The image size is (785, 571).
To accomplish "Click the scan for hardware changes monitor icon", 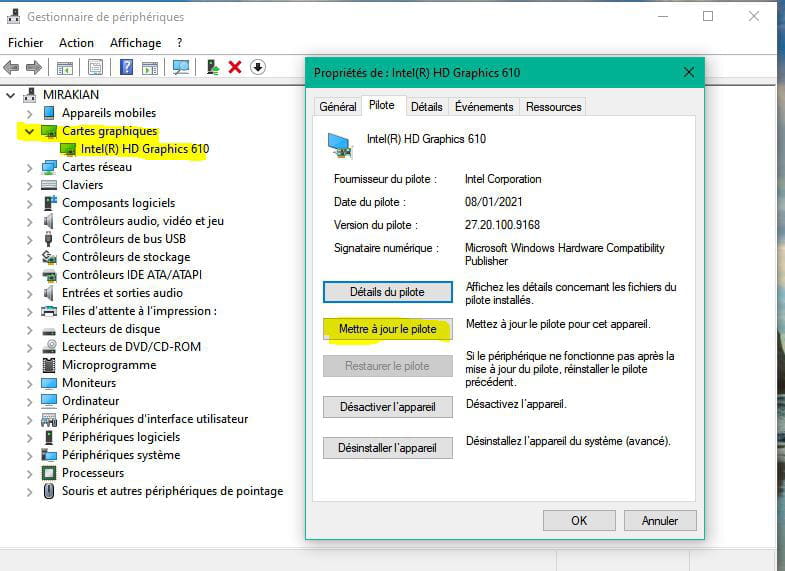I will point(181,67).
